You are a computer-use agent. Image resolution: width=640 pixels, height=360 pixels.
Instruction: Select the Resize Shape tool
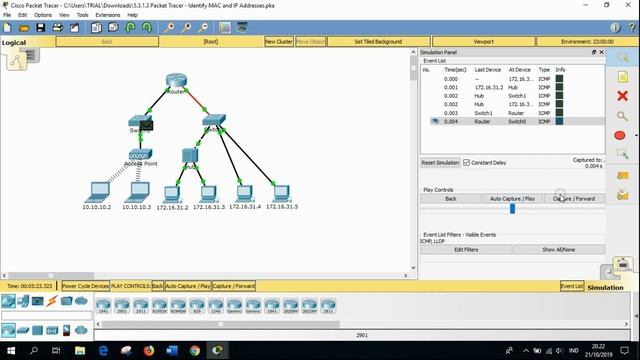pos(622,154)
